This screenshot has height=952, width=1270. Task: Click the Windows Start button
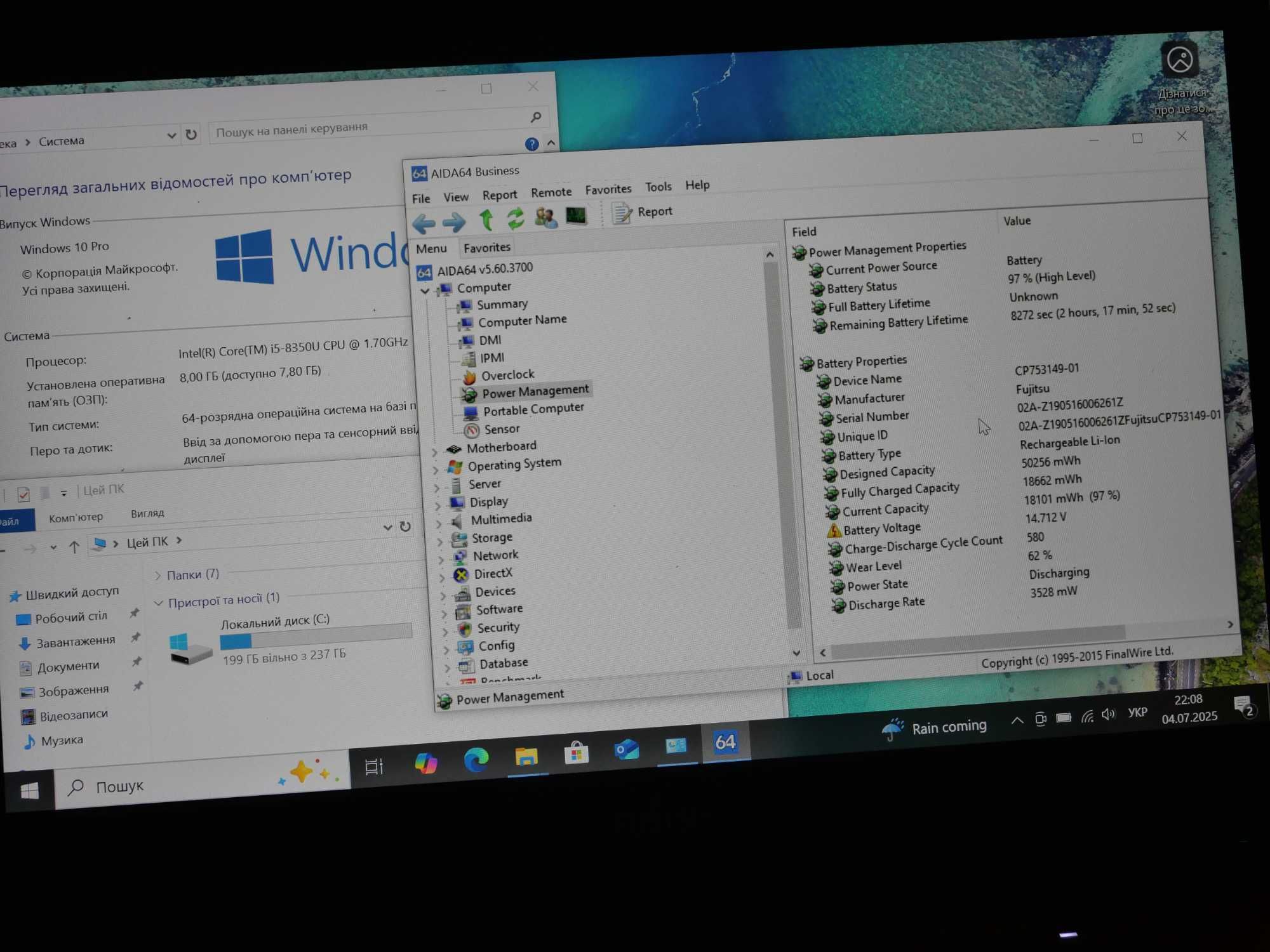[29, 791]
